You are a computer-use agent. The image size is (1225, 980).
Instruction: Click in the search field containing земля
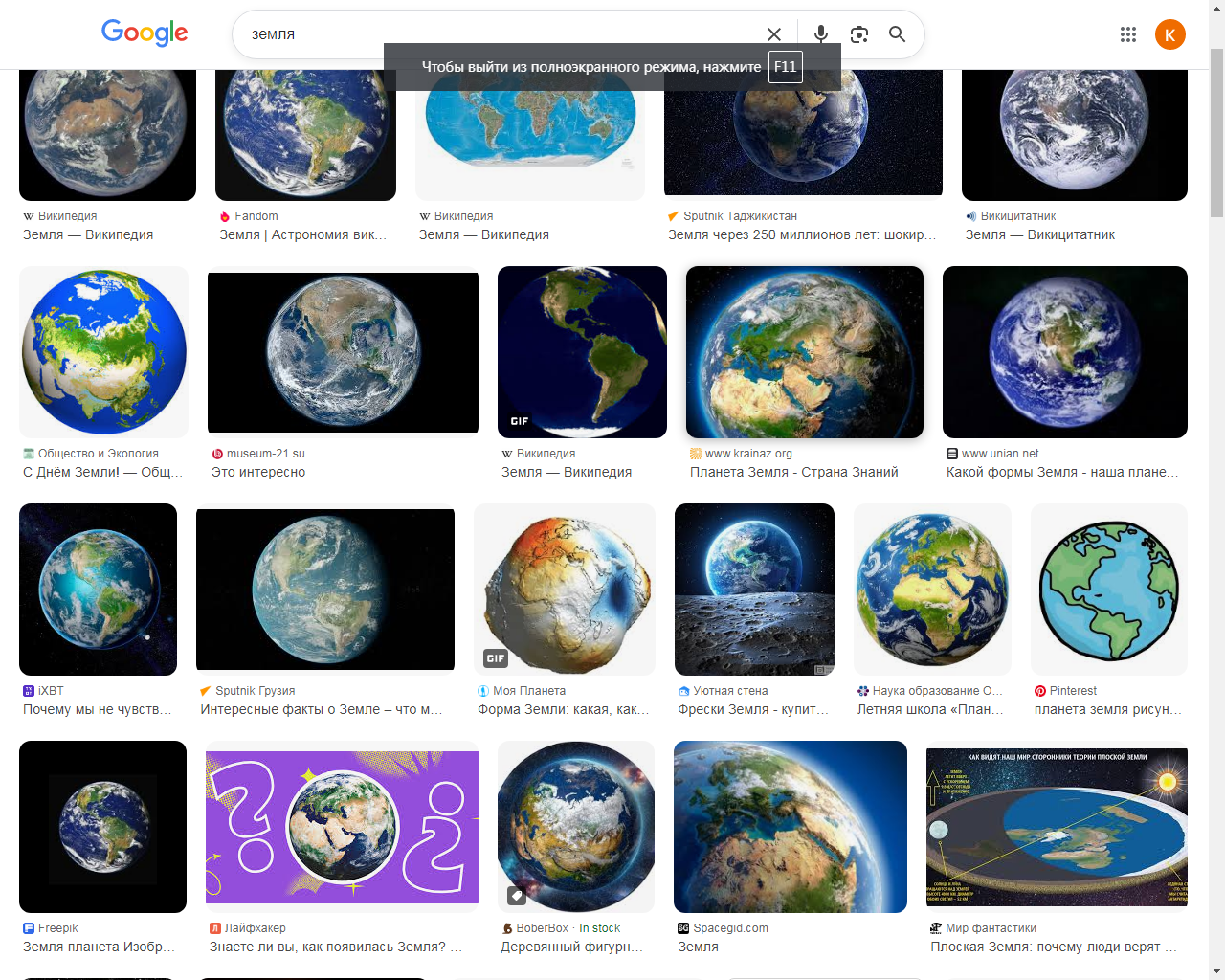(x=498, y=34)
